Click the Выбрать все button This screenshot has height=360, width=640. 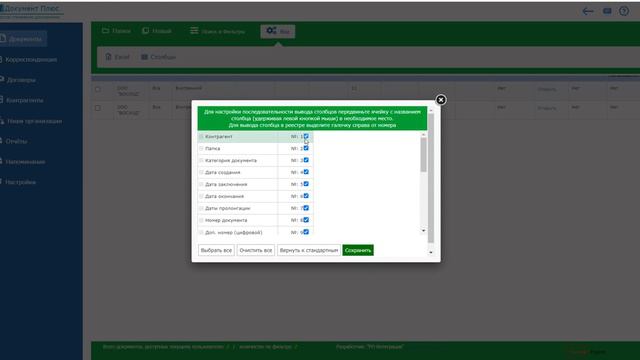coord(216,250)
